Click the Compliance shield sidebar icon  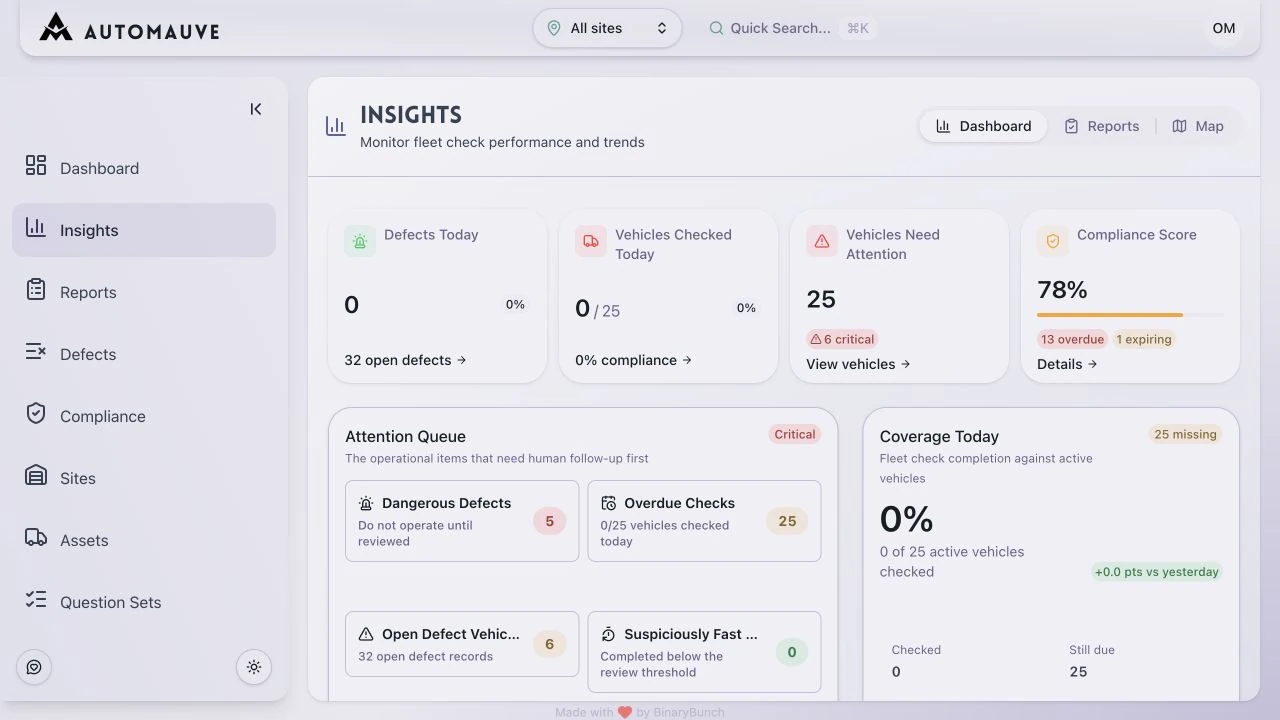pos(36,413)
